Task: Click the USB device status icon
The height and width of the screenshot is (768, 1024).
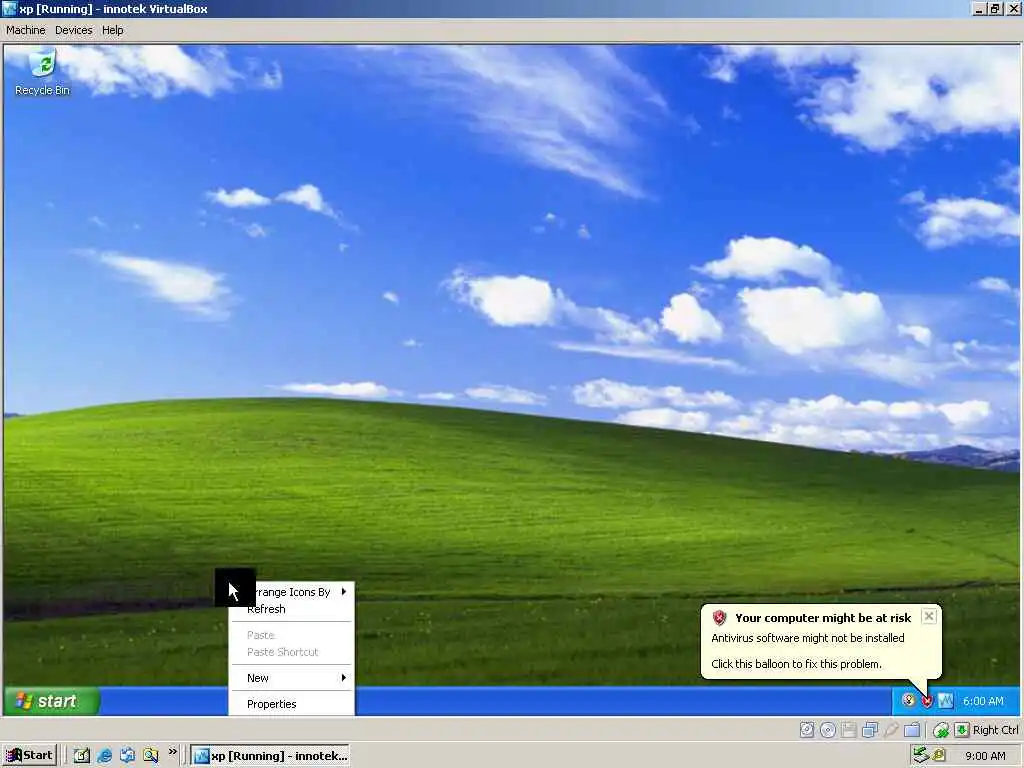Action: (x=891, y=729)
